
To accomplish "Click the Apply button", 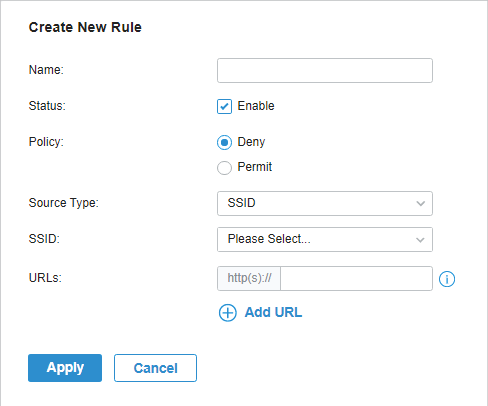I will pyautogui.click(x=65, y=368).
